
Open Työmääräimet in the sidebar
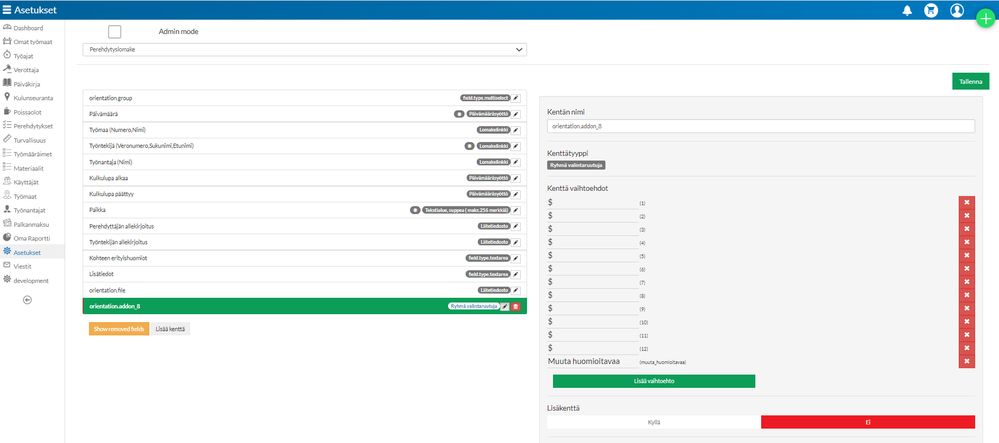33,154
